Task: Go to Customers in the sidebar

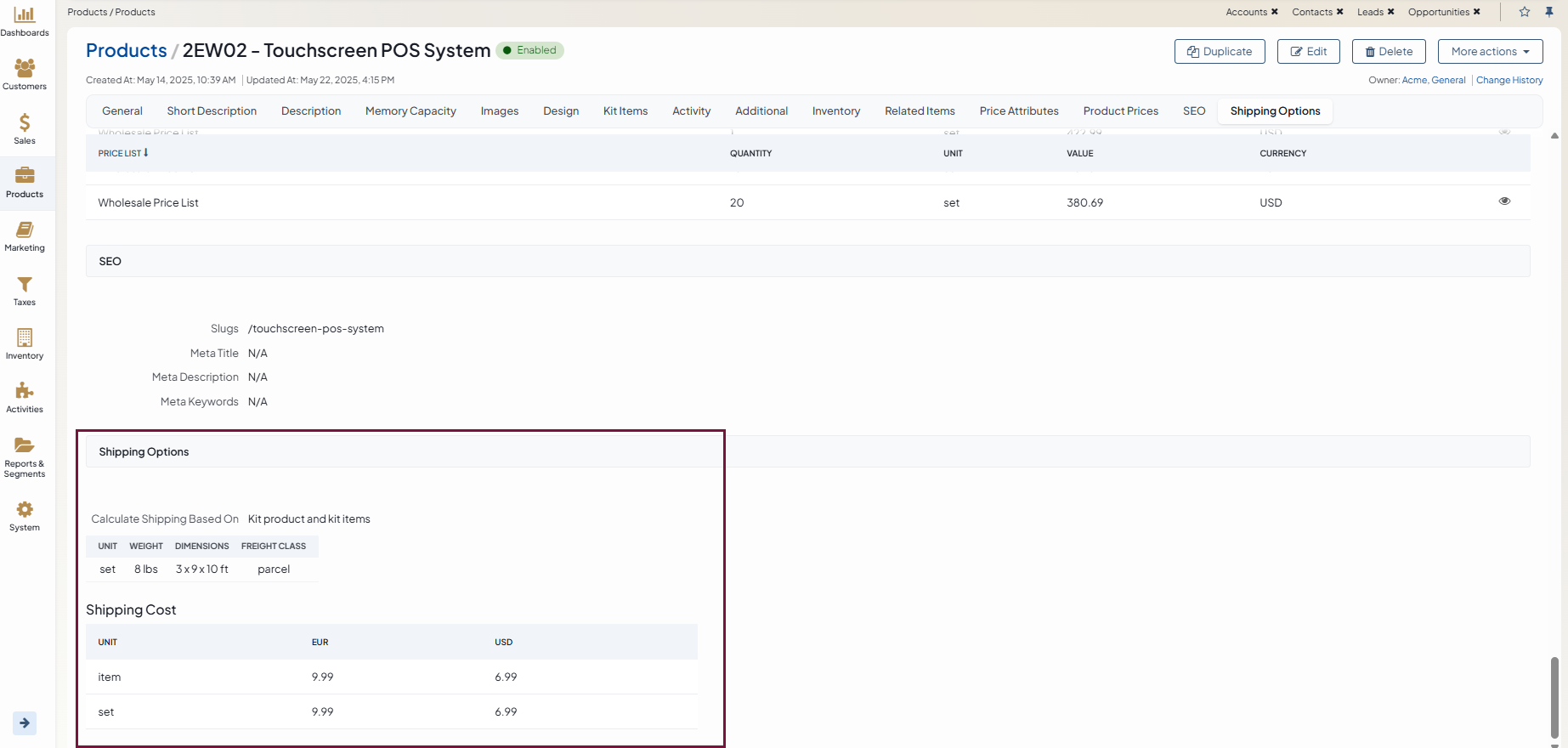Action: point(25,68)
